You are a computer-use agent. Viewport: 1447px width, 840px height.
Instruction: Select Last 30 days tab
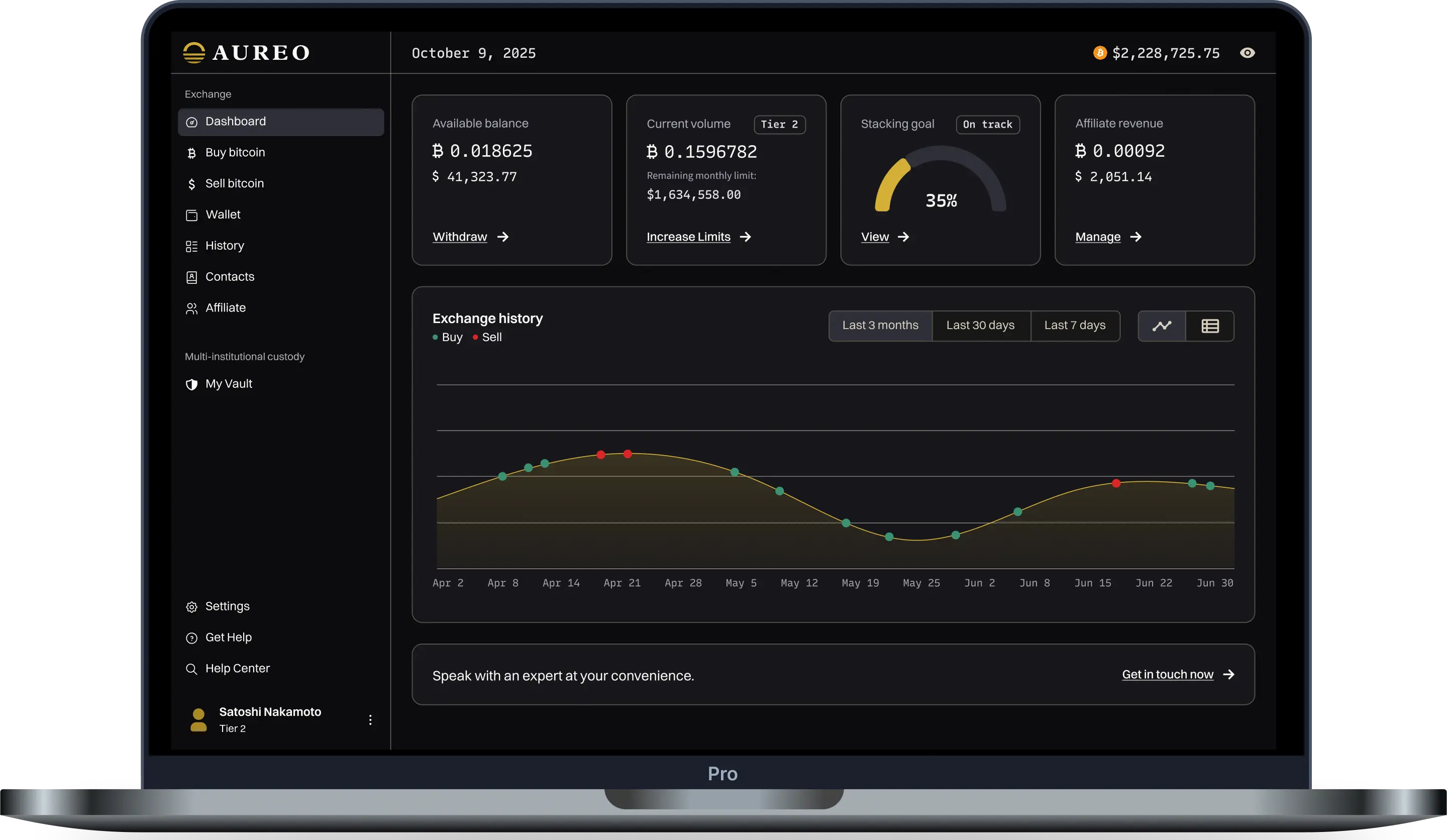(980, 326)
